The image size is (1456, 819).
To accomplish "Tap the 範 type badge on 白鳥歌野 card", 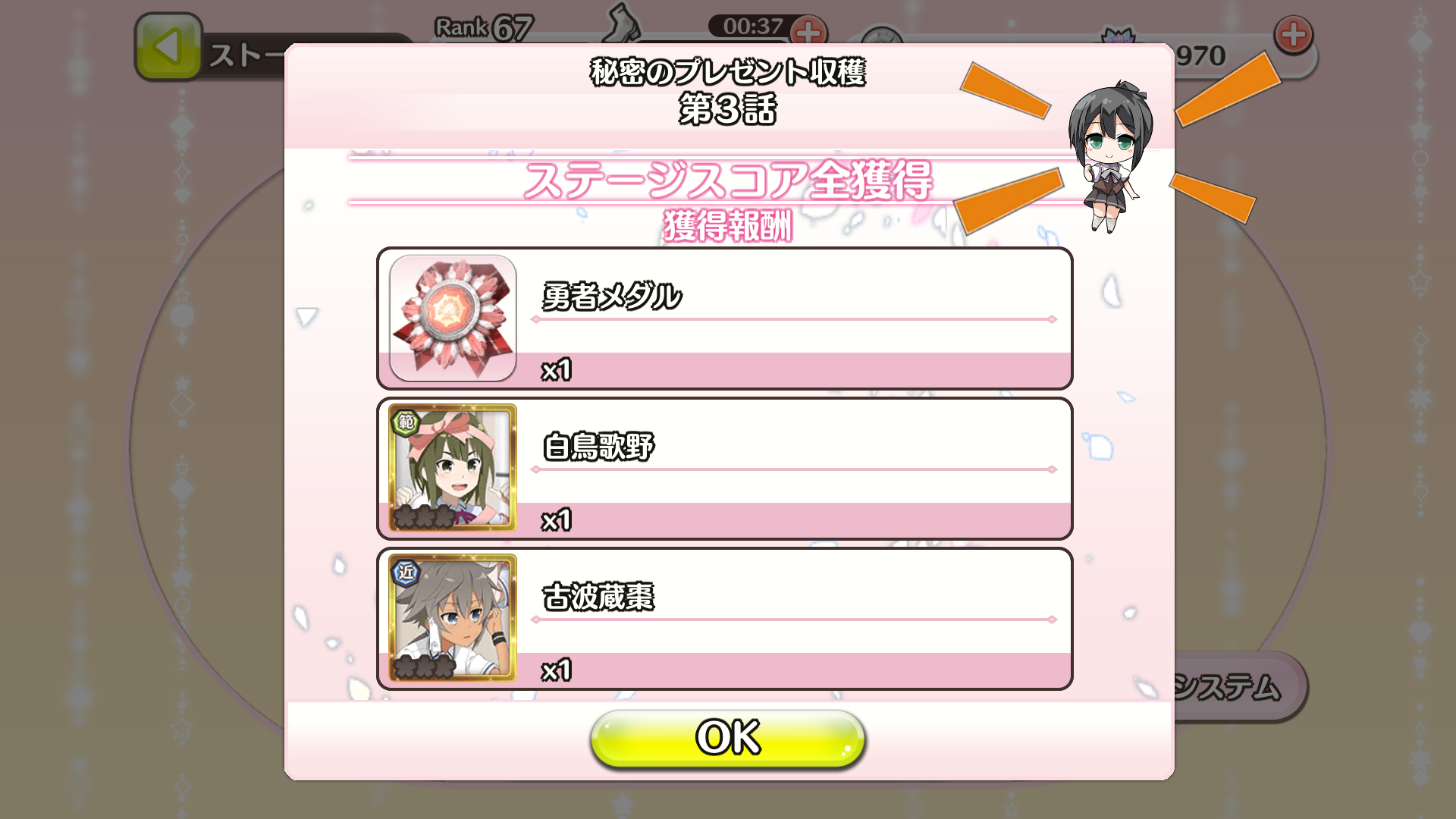I will pyautogui.click(x=406, y=422).
